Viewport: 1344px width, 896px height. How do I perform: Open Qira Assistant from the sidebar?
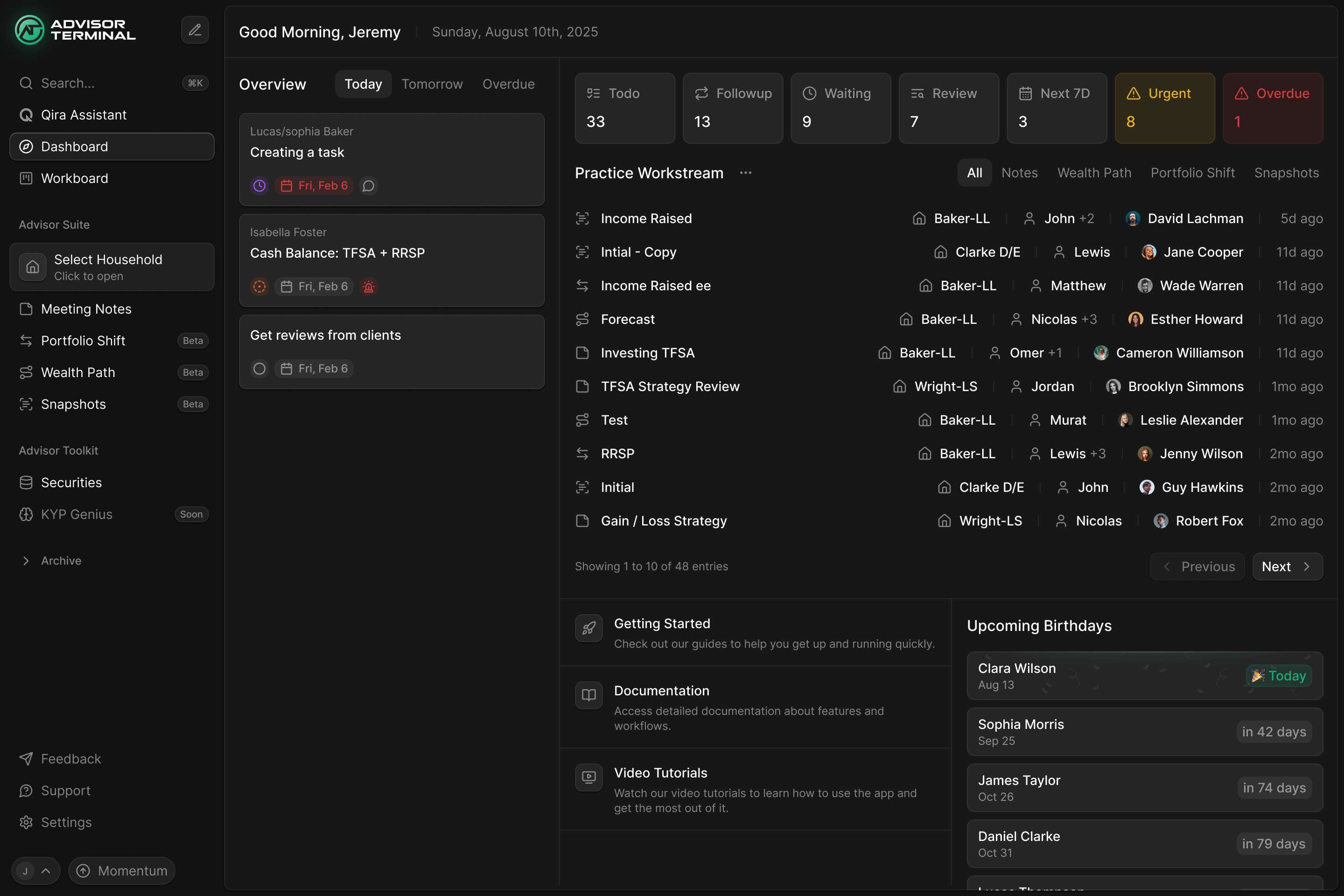tap(112, 115)
